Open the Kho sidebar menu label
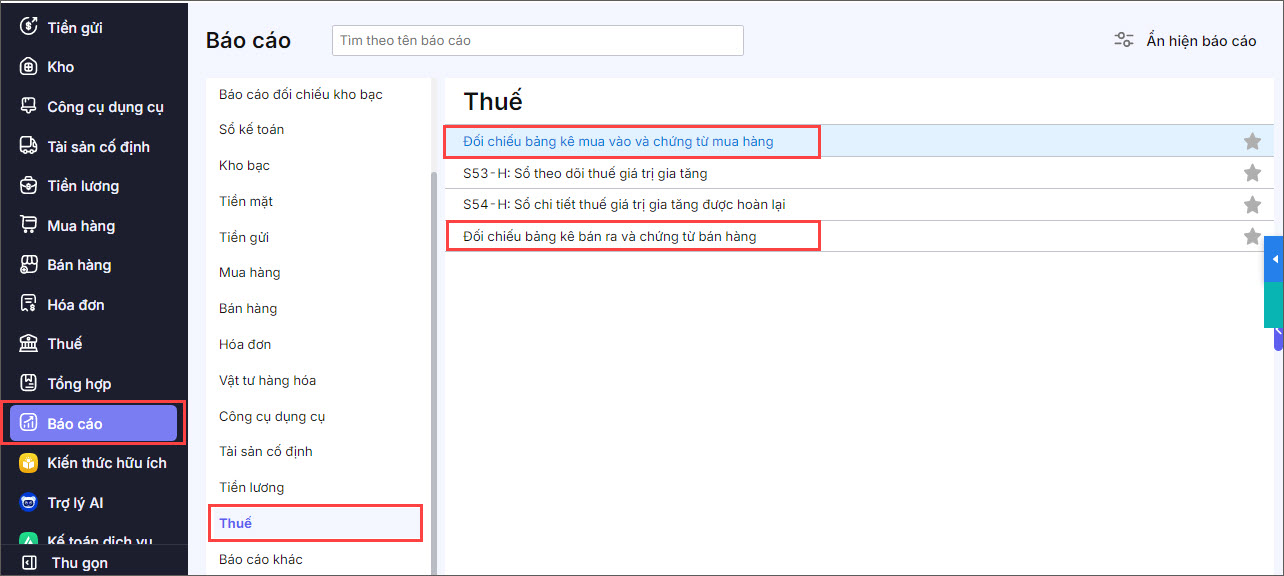 point(61,67)
